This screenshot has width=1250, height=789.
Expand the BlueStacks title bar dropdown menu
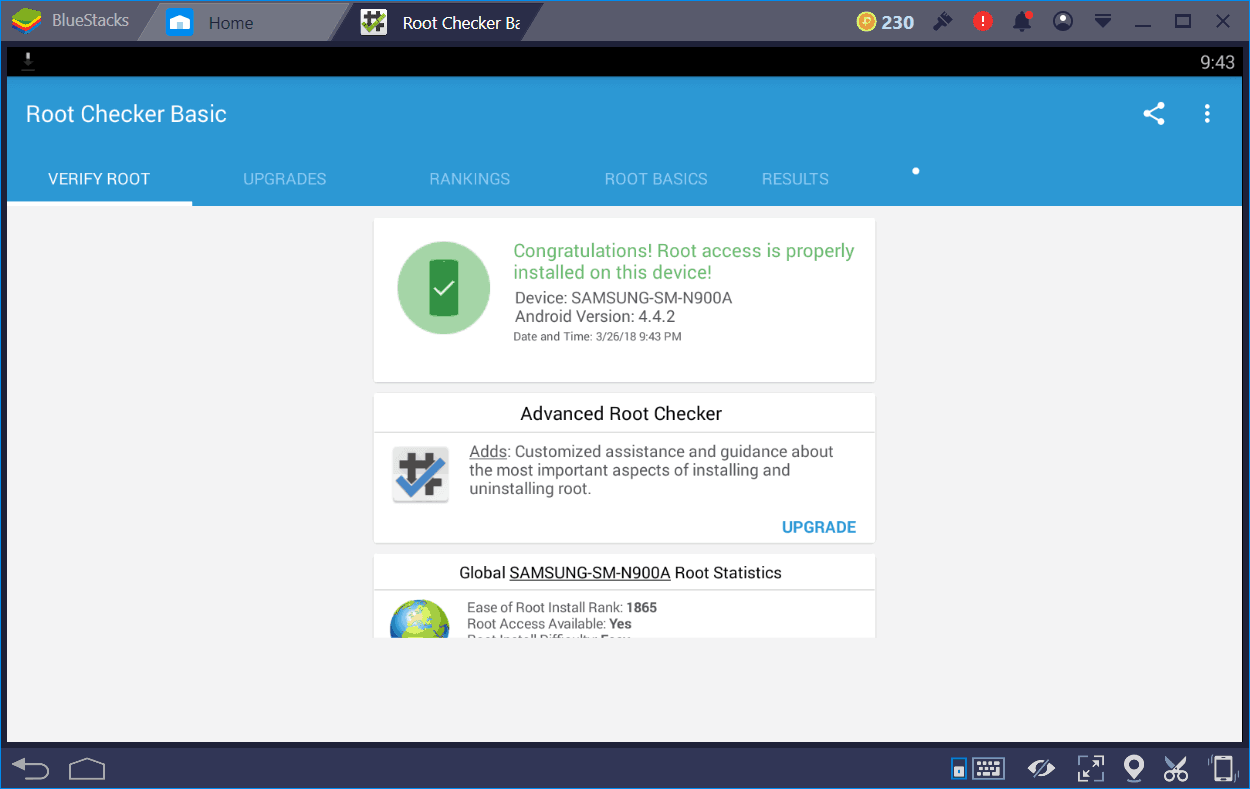[x=1103, y=21]
